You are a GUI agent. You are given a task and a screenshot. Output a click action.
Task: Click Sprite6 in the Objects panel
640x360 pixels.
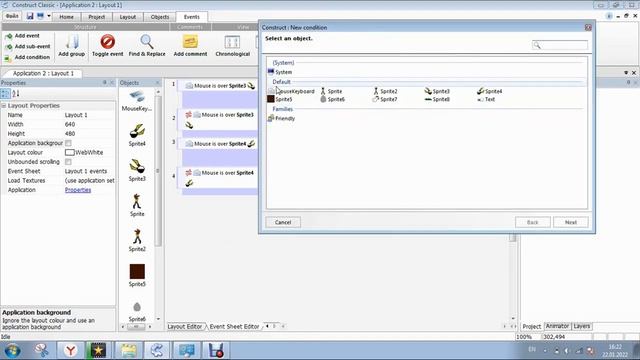click(x=137, y=311)
